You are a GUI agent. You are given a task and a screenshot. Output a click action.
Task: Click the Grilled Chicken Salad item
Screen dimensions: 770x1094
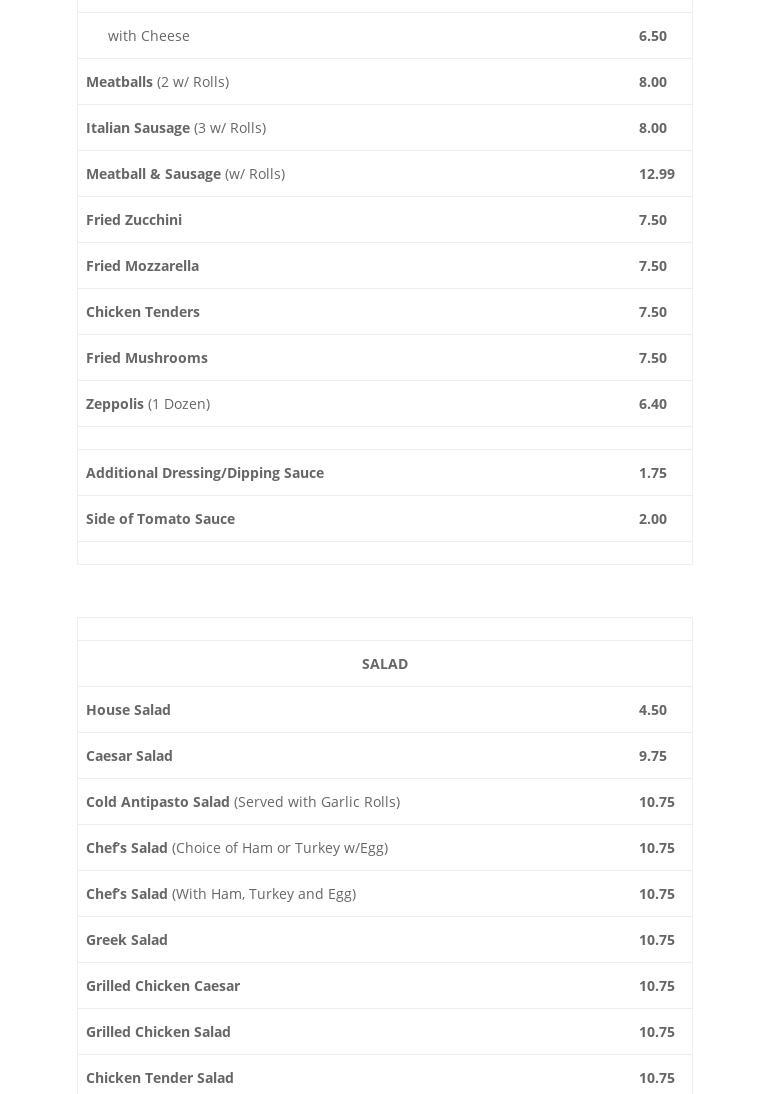(x=158, y=1032)
